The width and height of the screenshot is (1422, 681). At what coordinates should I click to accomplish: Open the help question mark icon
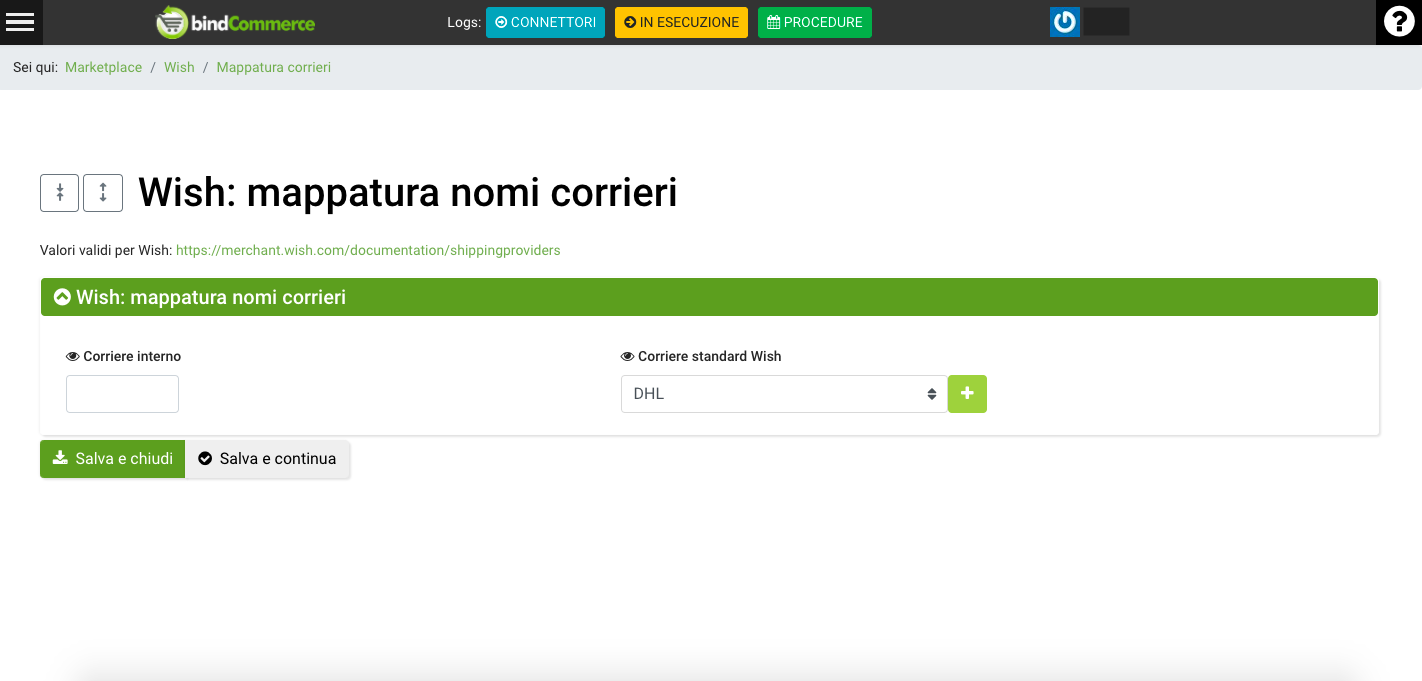coord(1398,22)
